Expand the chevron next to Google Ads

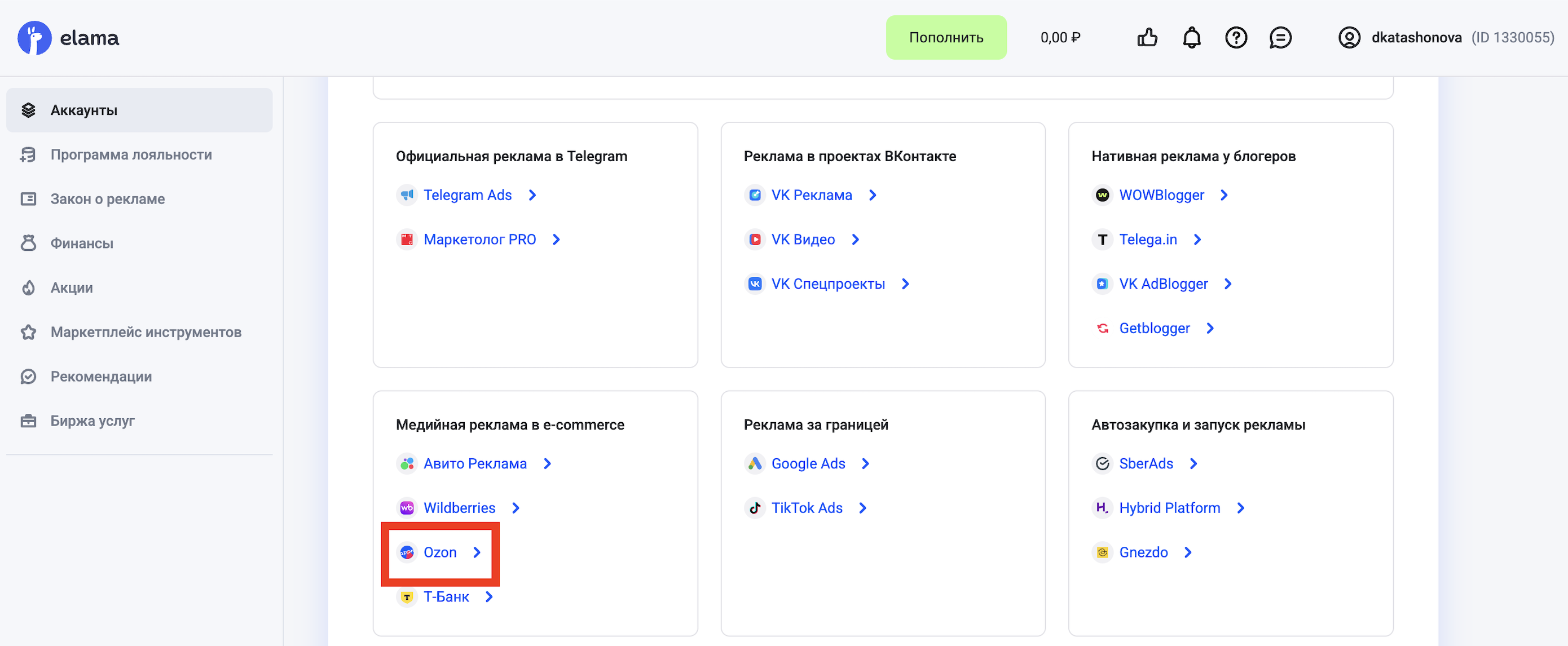[x=866, y=463]
